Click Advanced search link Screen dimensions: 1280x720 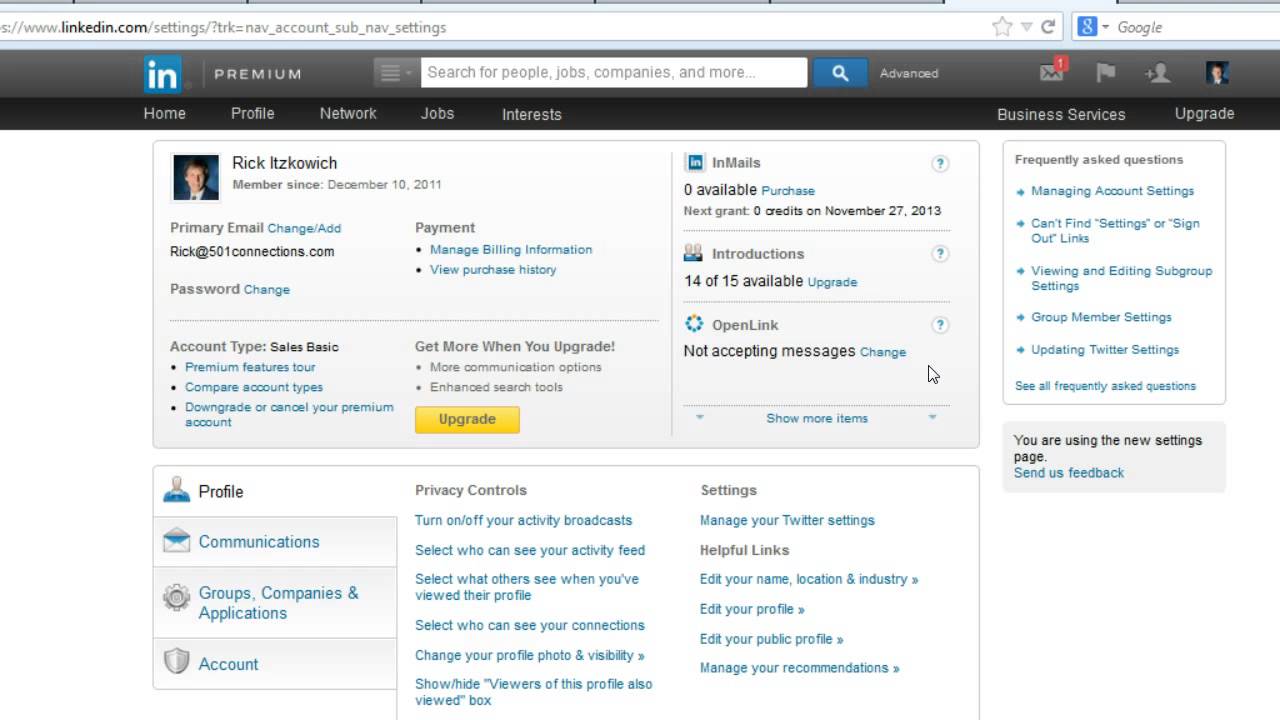[909, 73]
